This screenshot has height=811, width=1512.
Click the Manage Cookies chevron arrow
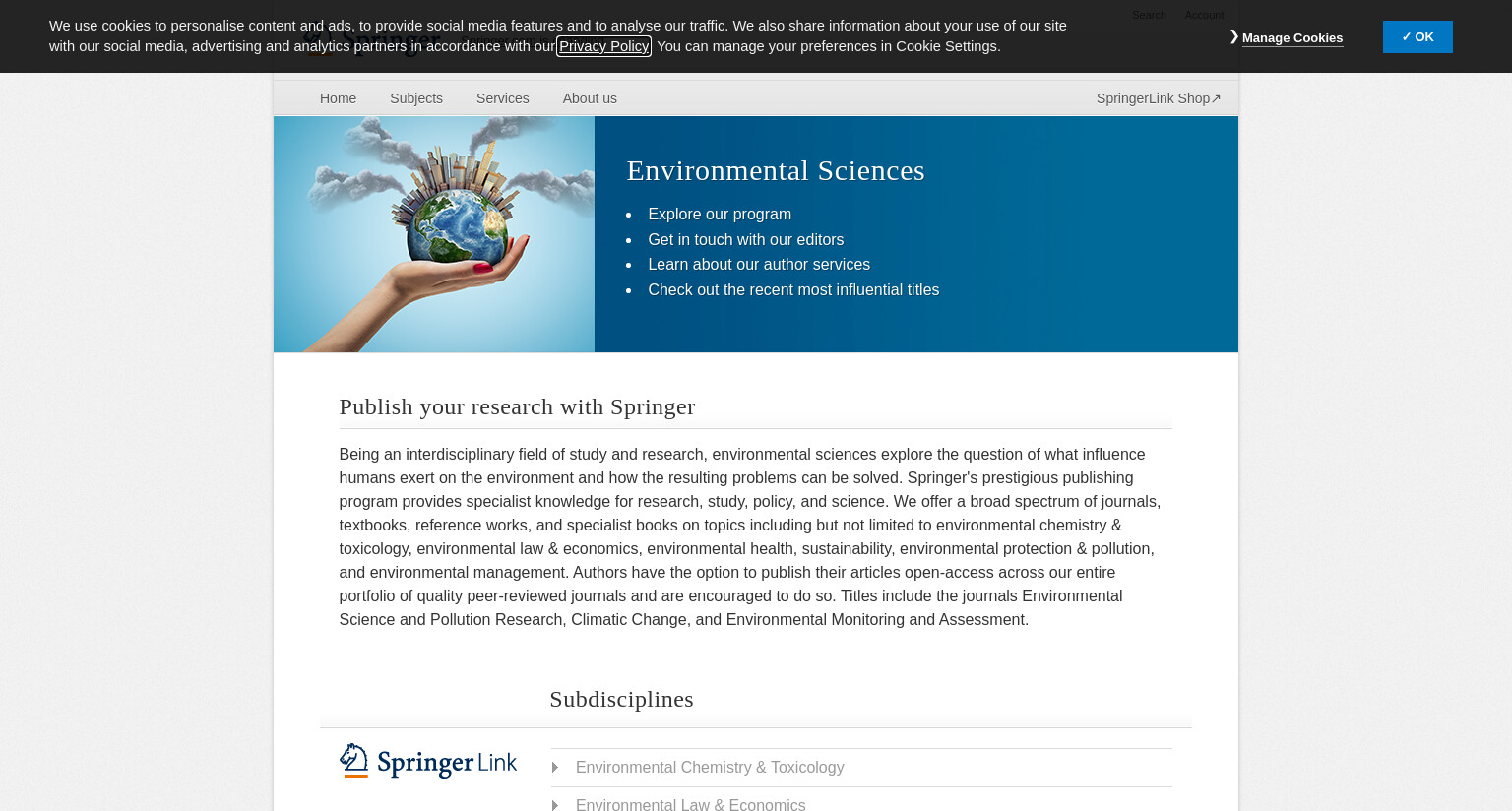point(1234,36)
